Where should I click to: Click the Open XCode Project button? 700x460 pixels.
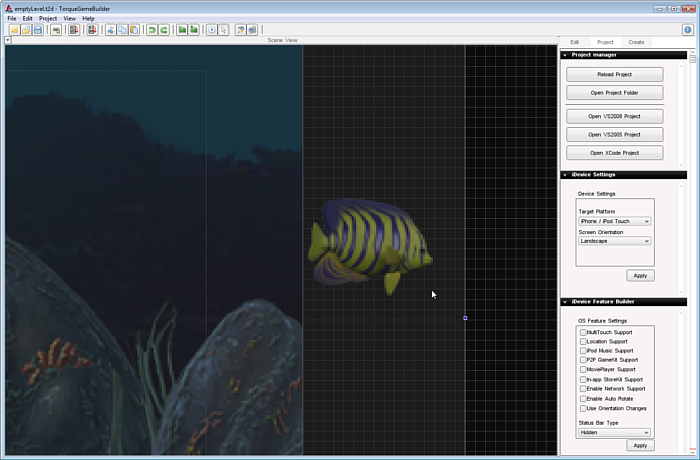[615, 153]
